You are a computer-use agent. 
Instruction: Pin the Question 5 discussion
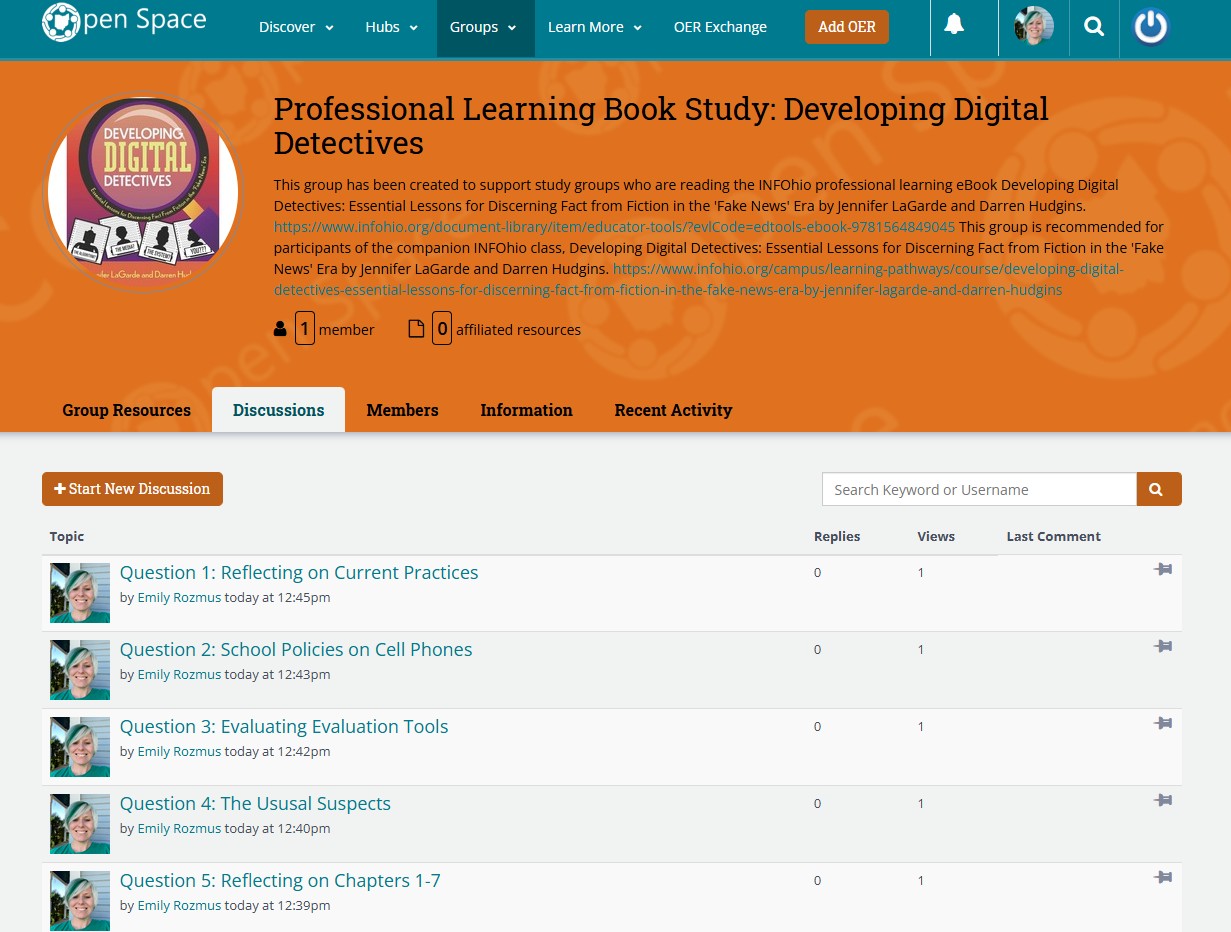(x=1162, y=877)
